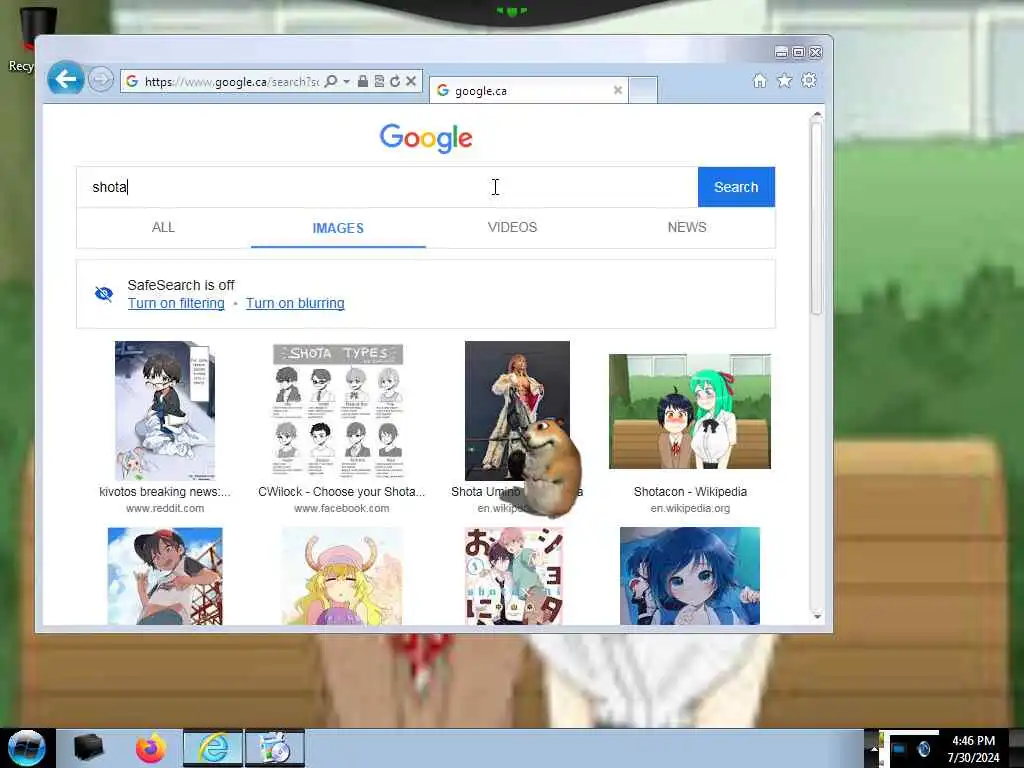Minimize the Internet Explorer window

[x=781, y=52]
